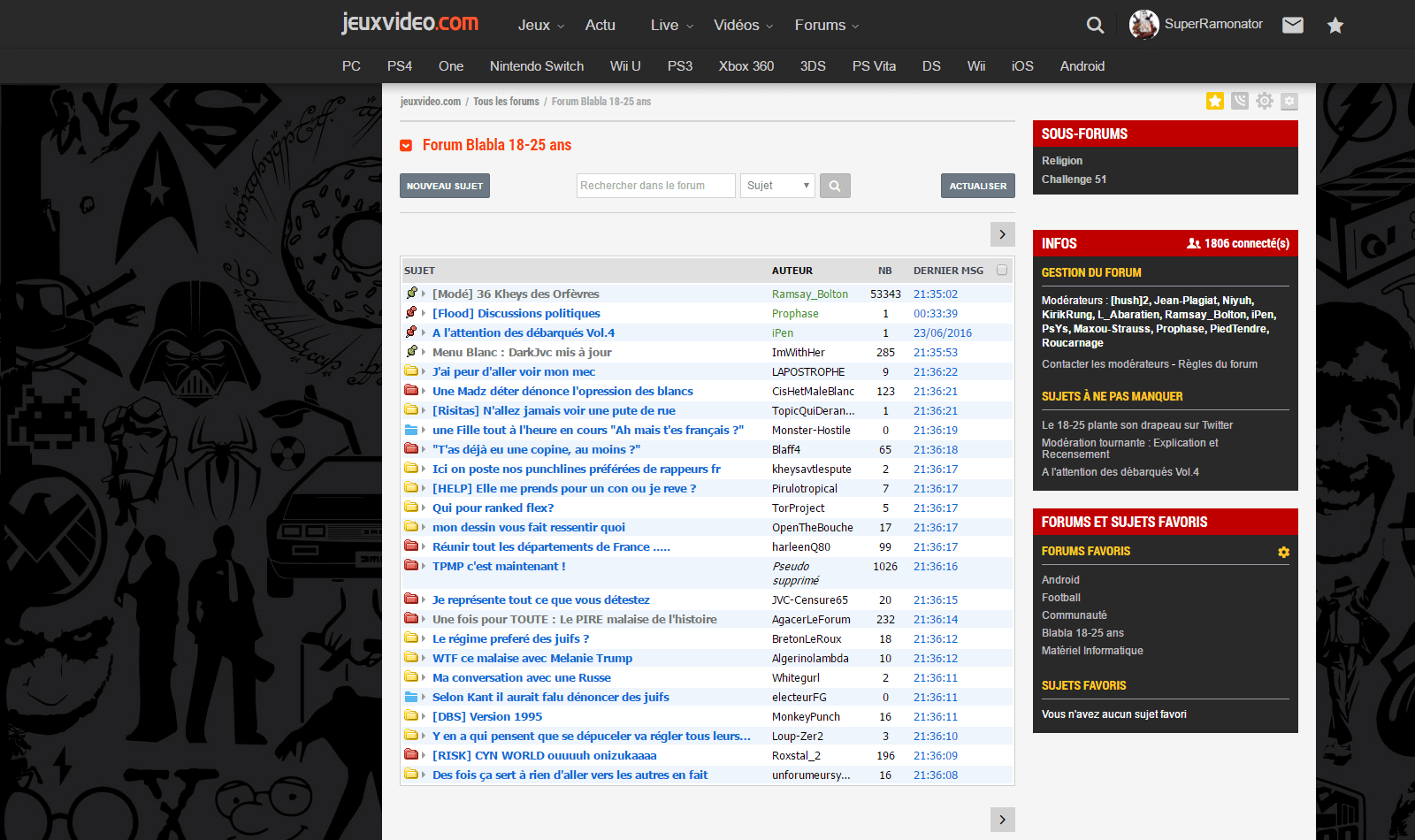Click the pin icon of Discussions politiques topic

pyautogui.click(x=411, y=312)
